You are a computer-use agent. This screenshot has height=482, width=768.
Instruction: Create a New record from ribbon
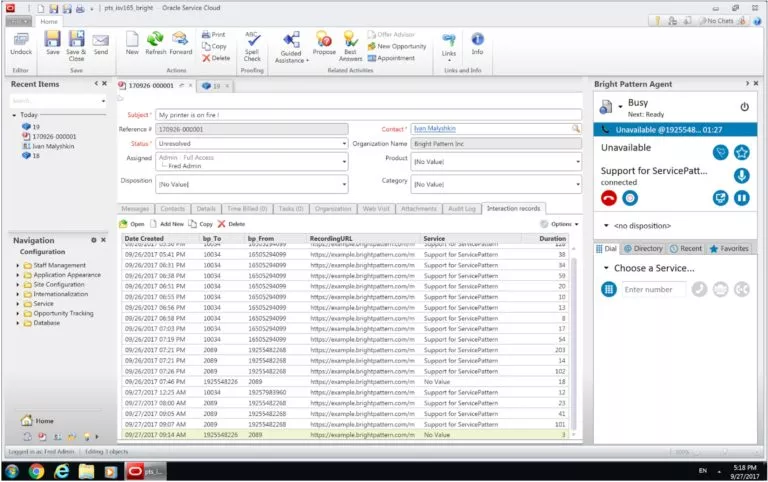[x=132, y=44]
